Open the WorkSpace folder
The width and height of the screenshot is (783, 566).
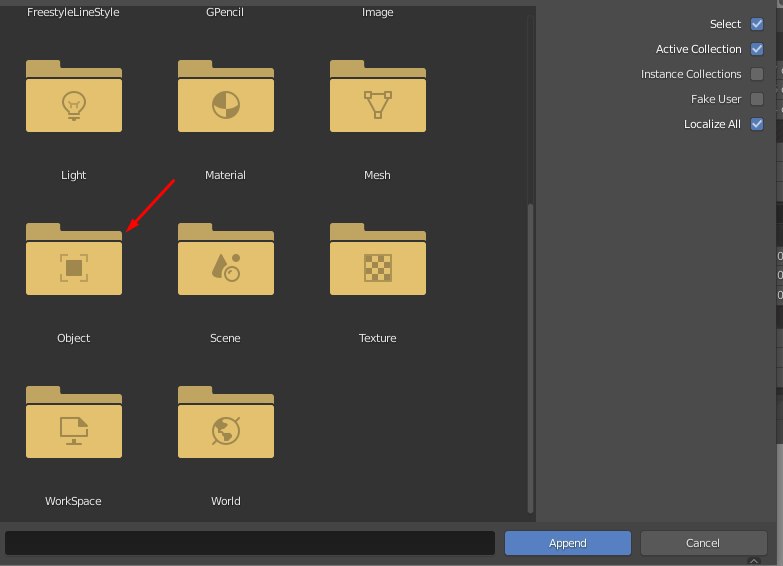tap(74, 422)
